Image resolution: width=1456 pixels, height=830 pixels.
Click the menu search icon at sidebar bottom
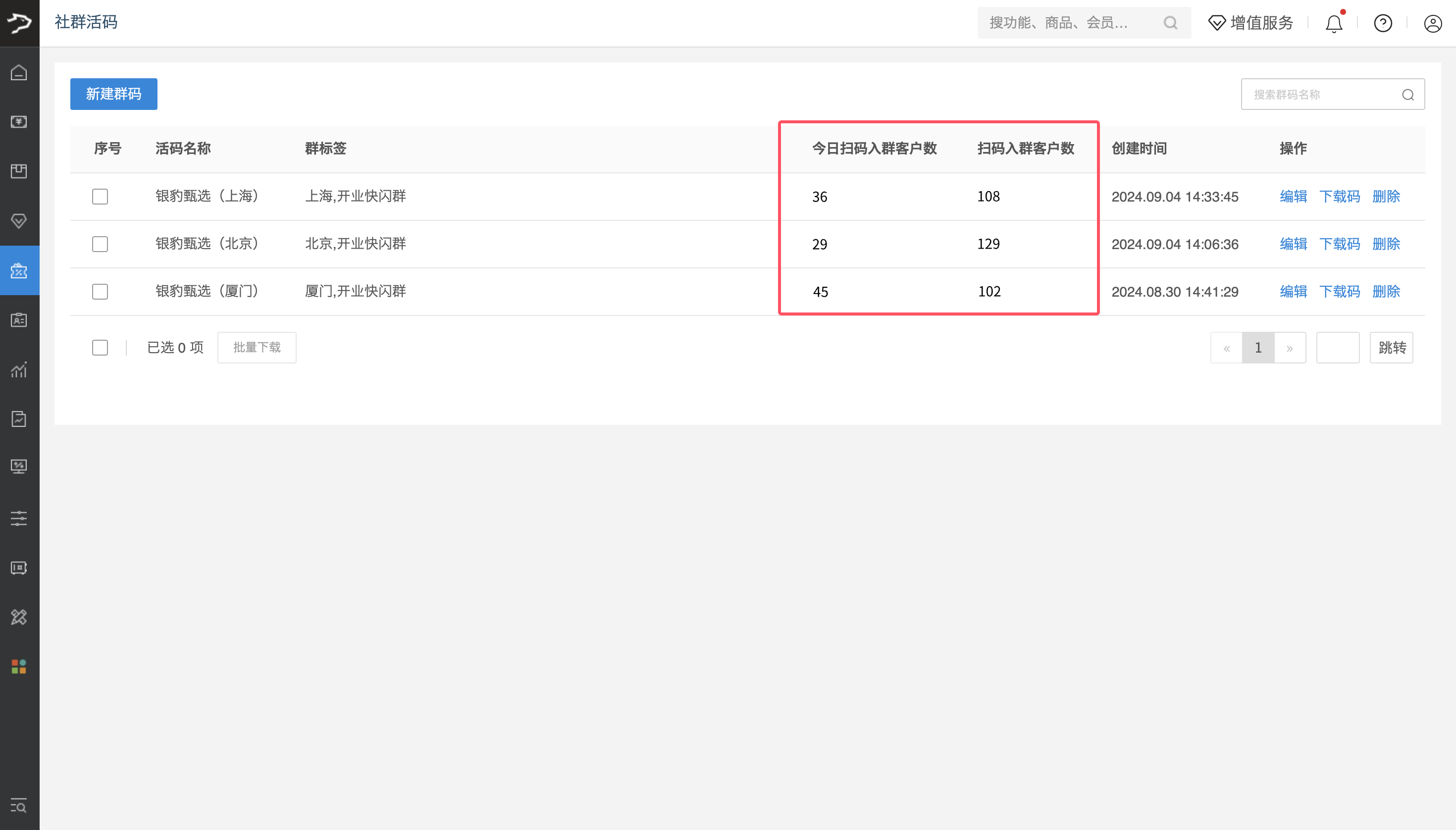(x=19, y=806)
